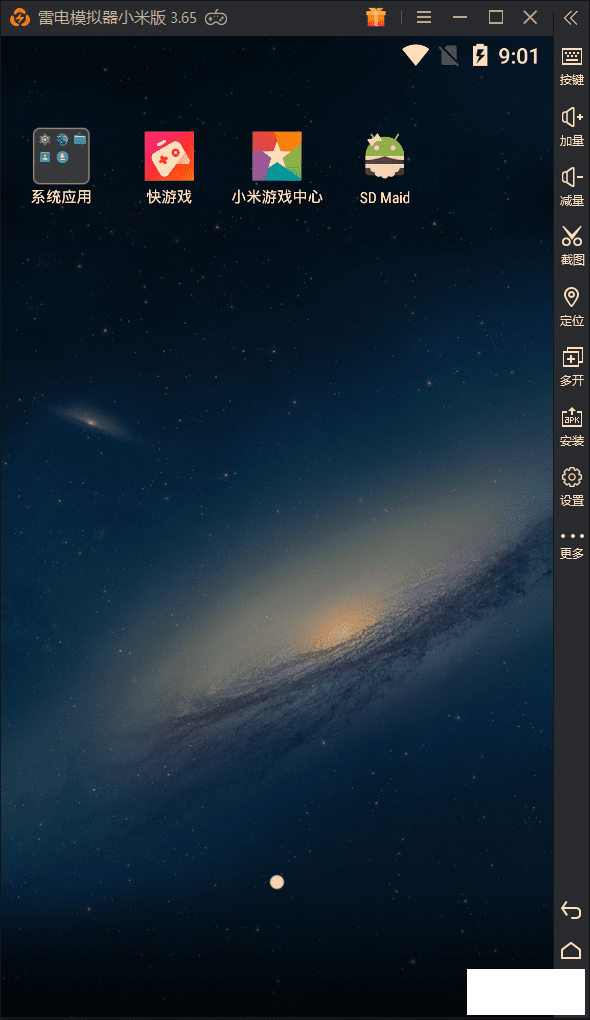The image size is (590, 1020).
Task: Tap the home screen page indicator dot
Action: 277,882
